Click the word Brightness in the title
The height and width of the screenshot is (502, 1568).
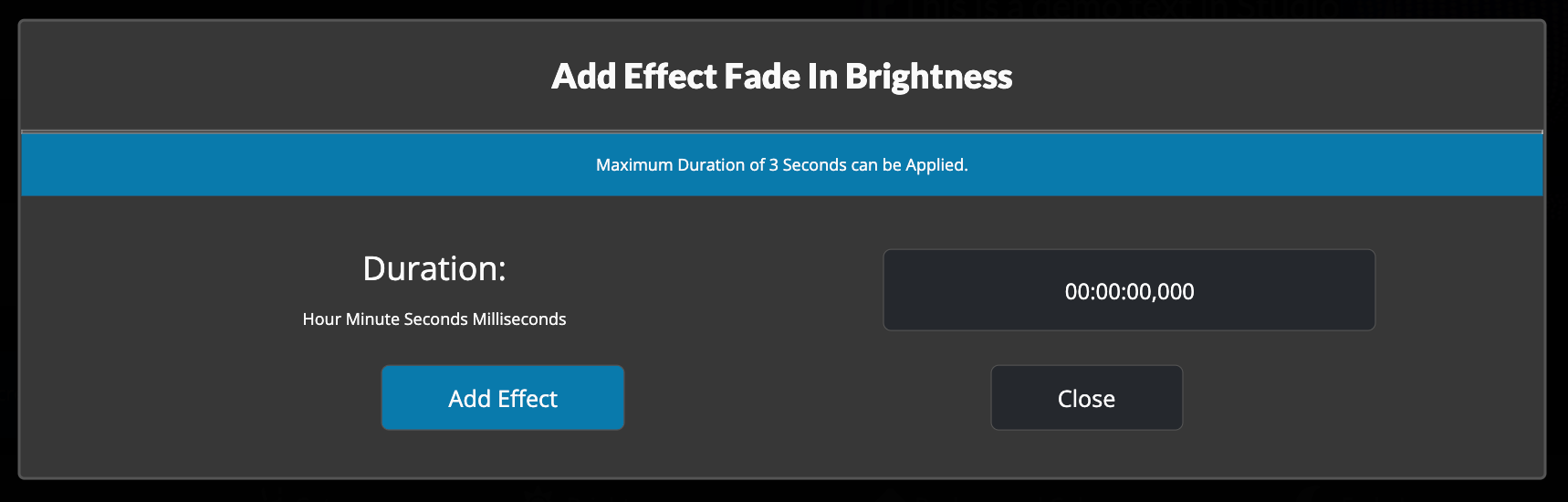928,77
